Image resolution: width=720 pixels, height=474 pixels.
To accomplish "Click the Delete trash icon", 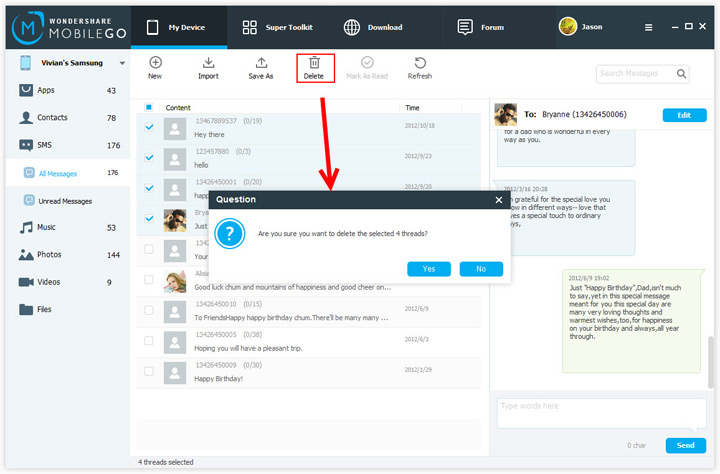I will 314,62.
